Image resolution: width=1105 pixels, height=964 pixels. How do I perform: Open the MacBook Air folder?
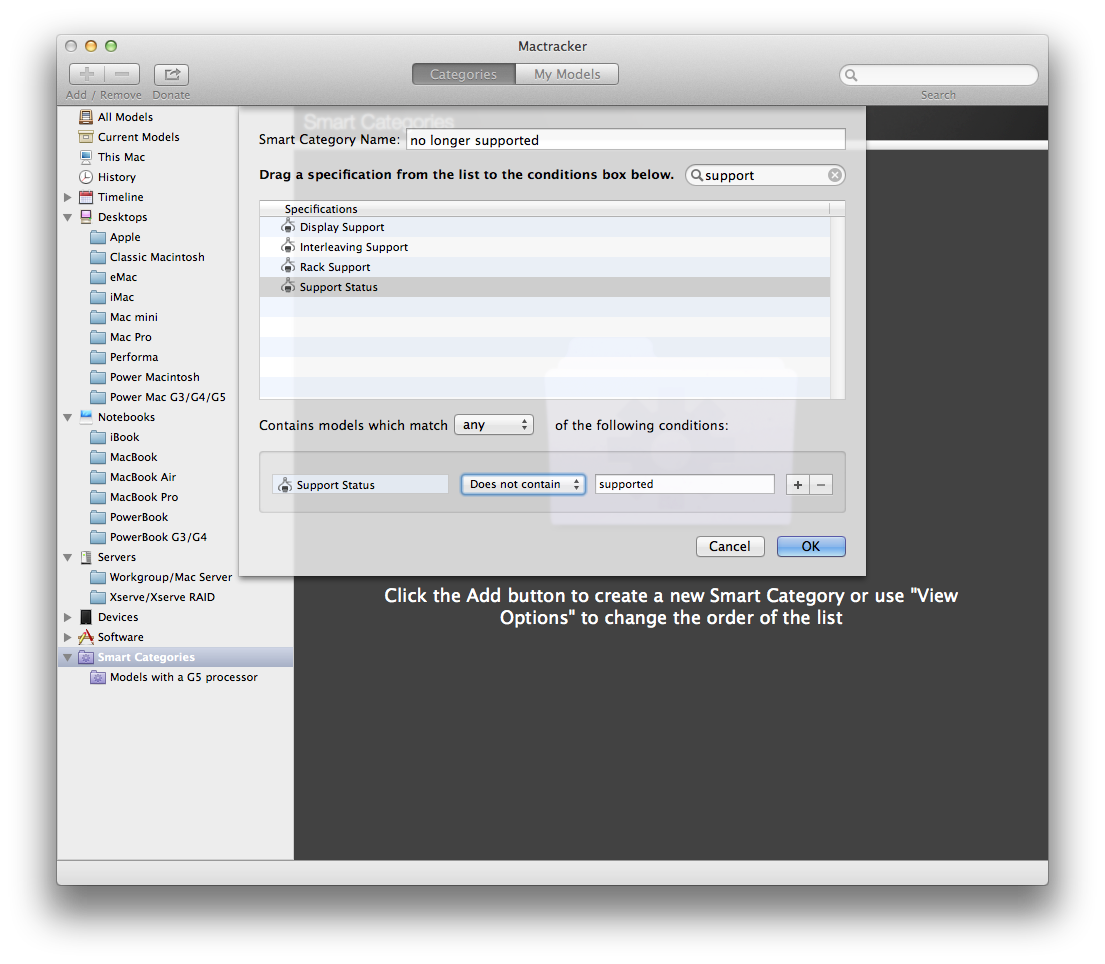(x=133, y=477)
